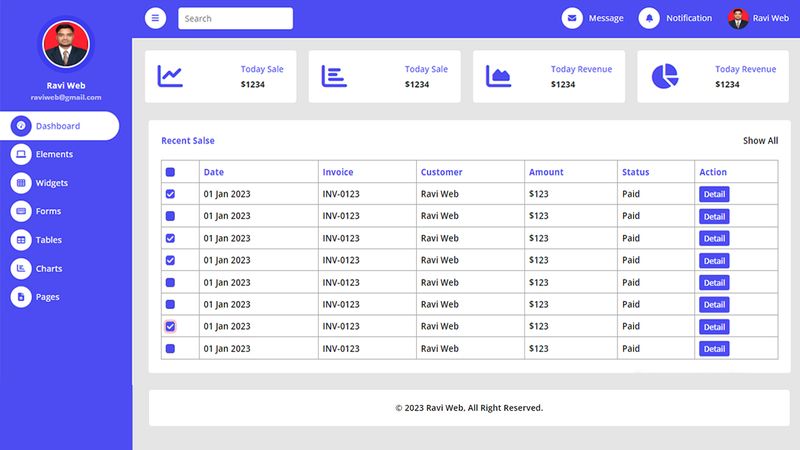Check the last row checkbox
This screenshot has width=800, height=450.
[170, 349]
